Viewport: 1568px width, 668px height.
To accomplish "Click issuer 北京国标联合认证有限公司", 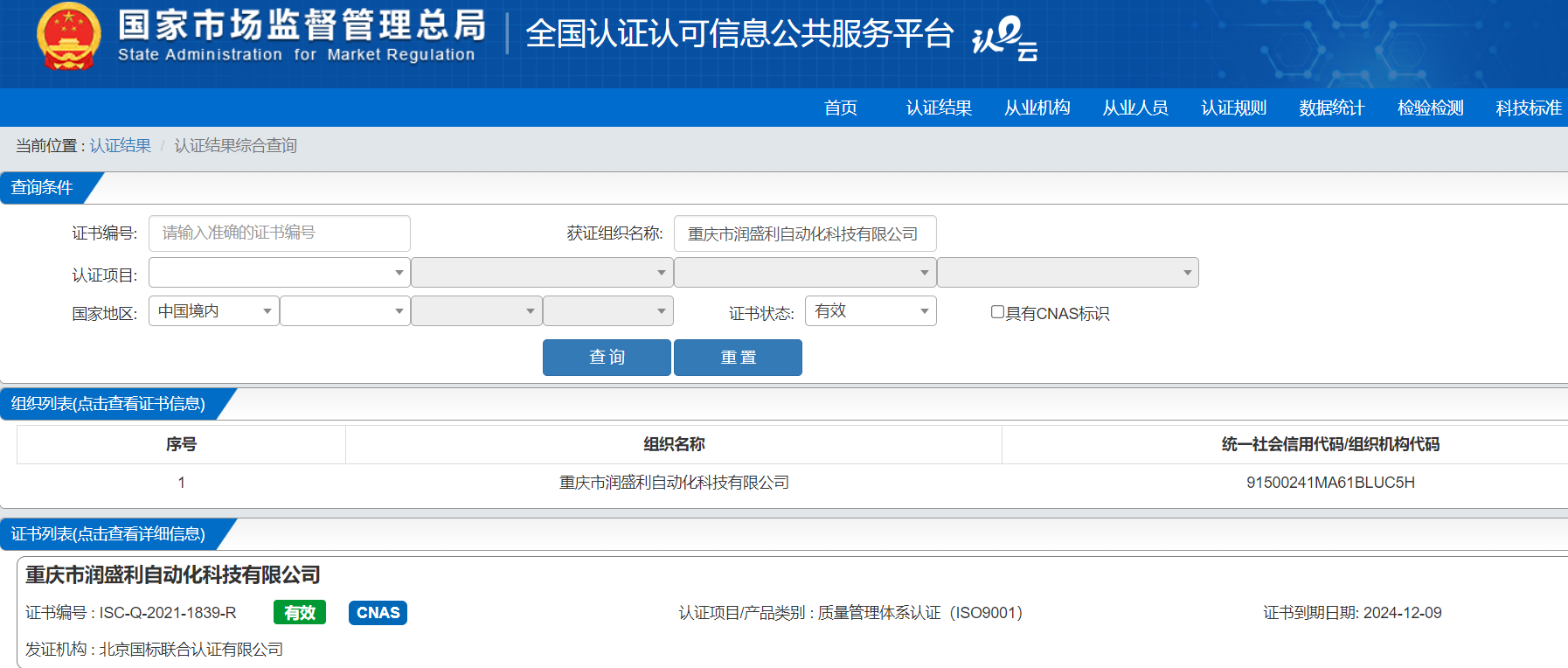I will pyautogui.click(x=191, y=650).
